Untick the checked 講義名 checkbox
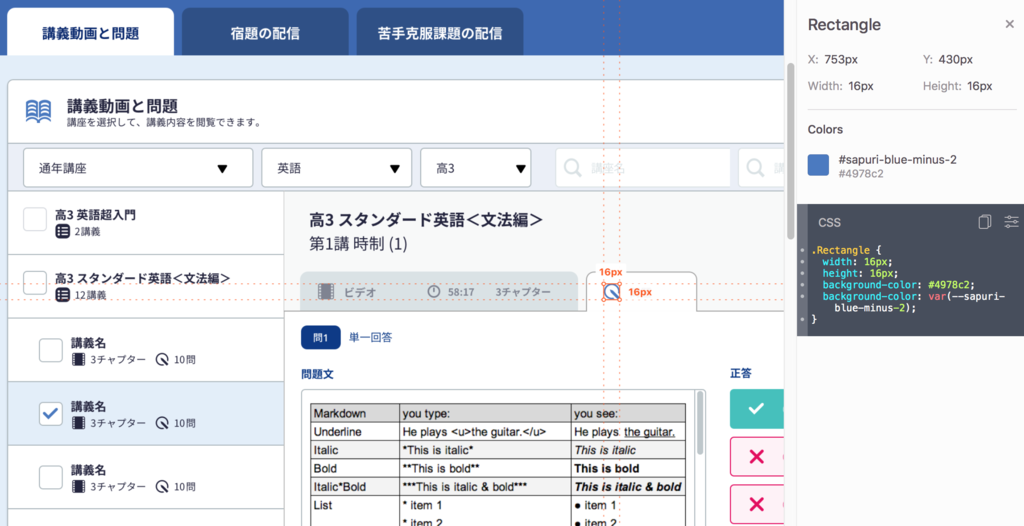Image resolution: width=1024 pixels, height=526 pixels. pos(51,414)
